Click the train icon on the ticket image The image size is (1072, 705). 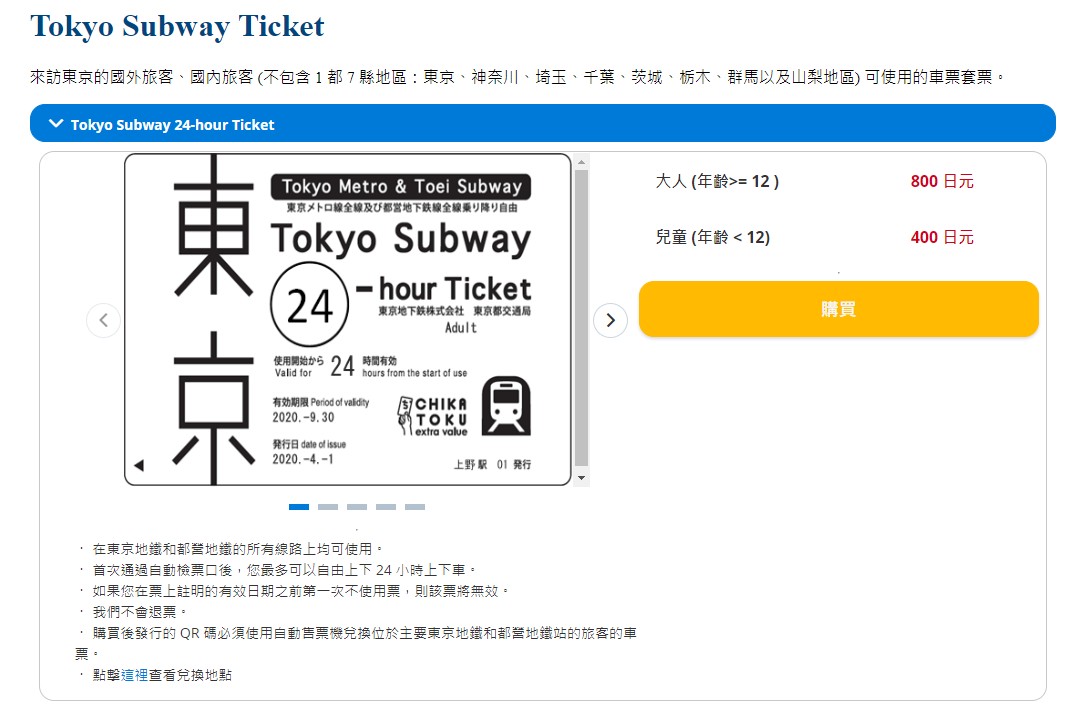point(505,404)
